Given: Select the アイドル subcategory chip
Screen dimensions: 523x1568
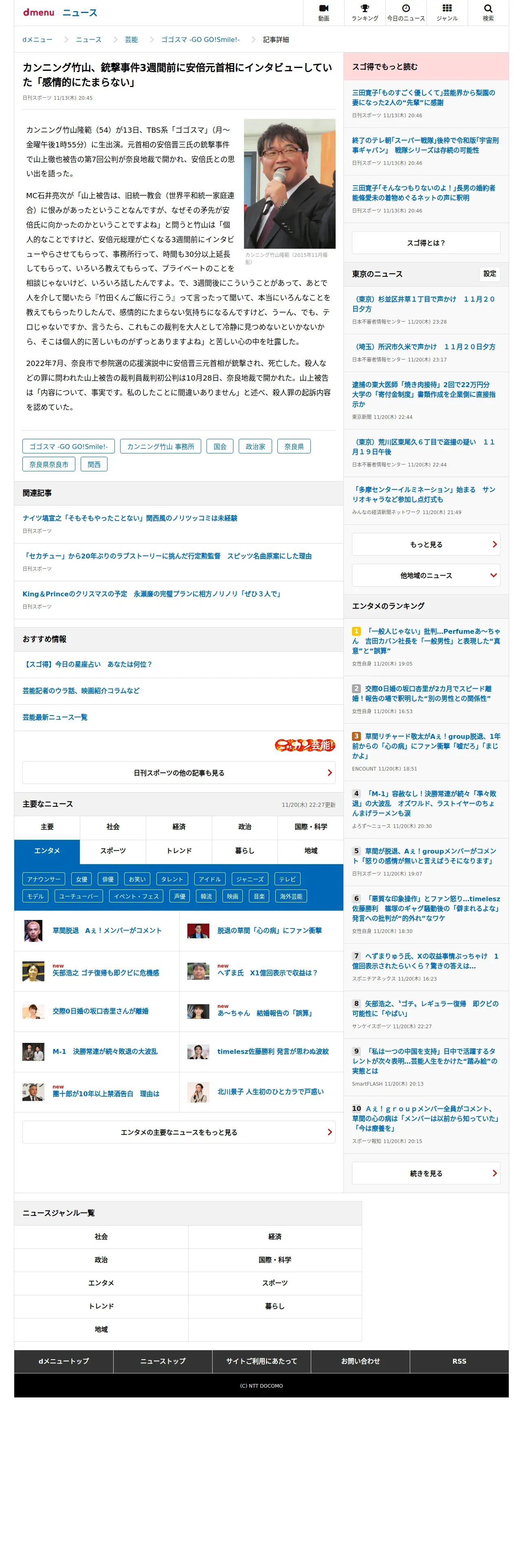Looking at the screenshot, I should click(x=209, y=879).
